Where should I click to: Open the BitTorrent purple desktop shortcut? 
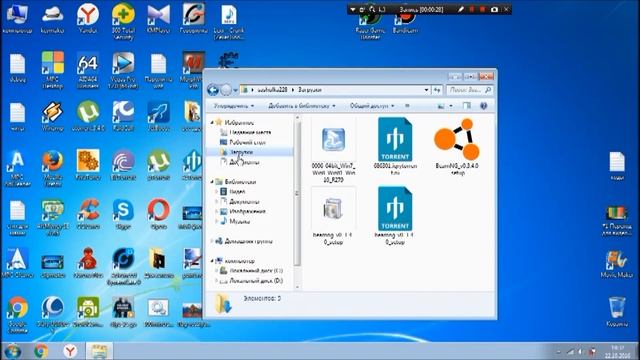(x=123, y=165)
